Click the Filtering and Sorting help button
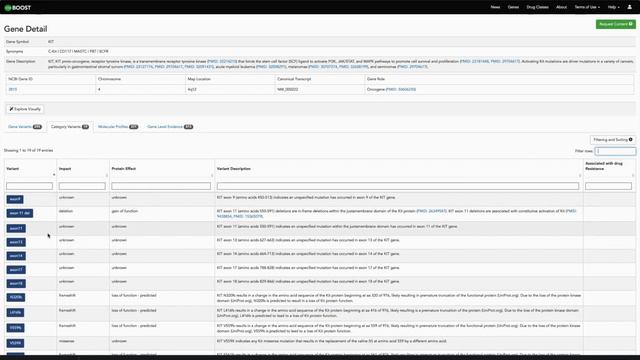The width and height of the screenshot is (640, 360). 613,140
